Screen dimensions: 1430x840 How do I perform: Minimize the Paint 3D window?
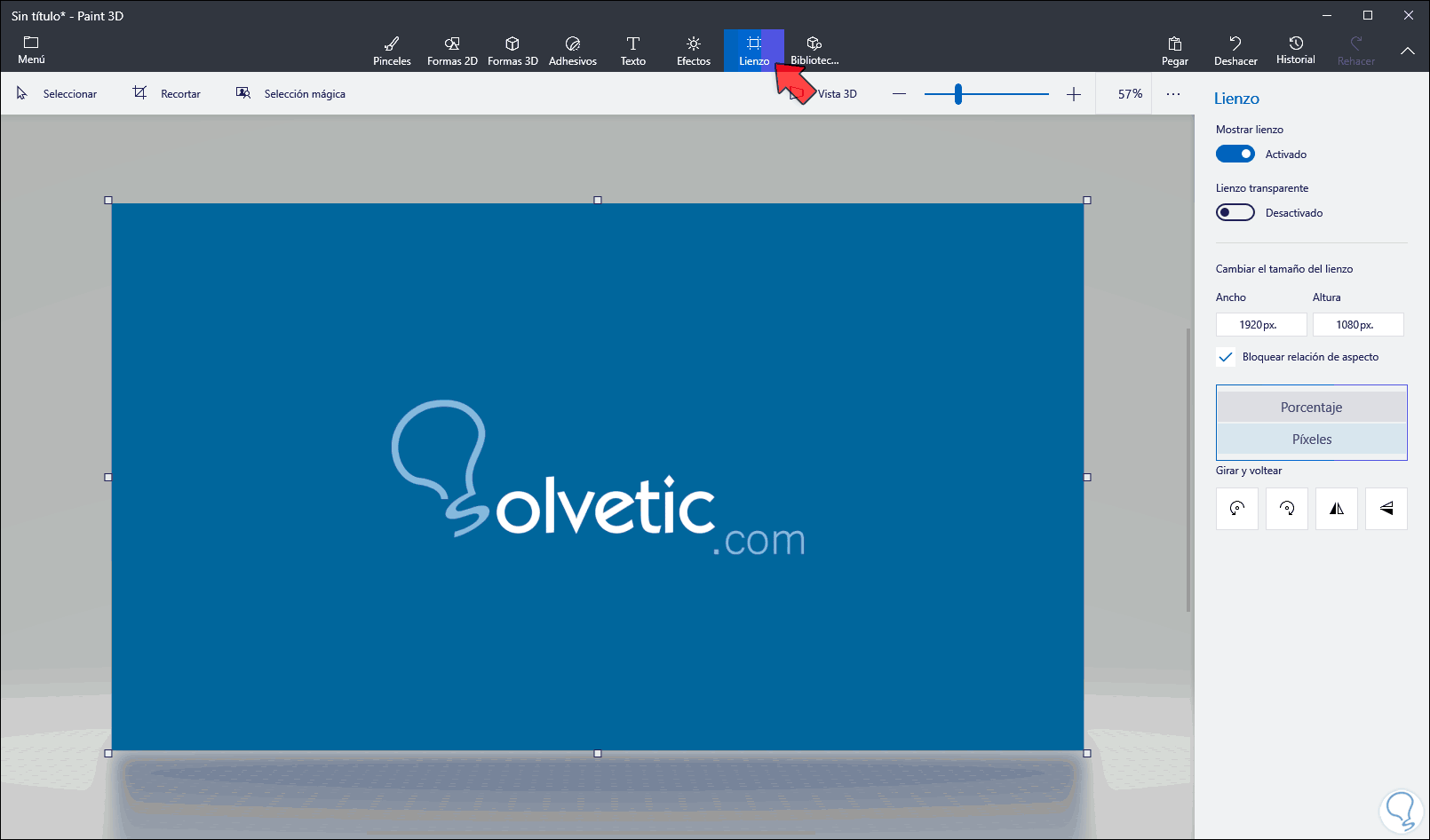[x=1327, y=15]
